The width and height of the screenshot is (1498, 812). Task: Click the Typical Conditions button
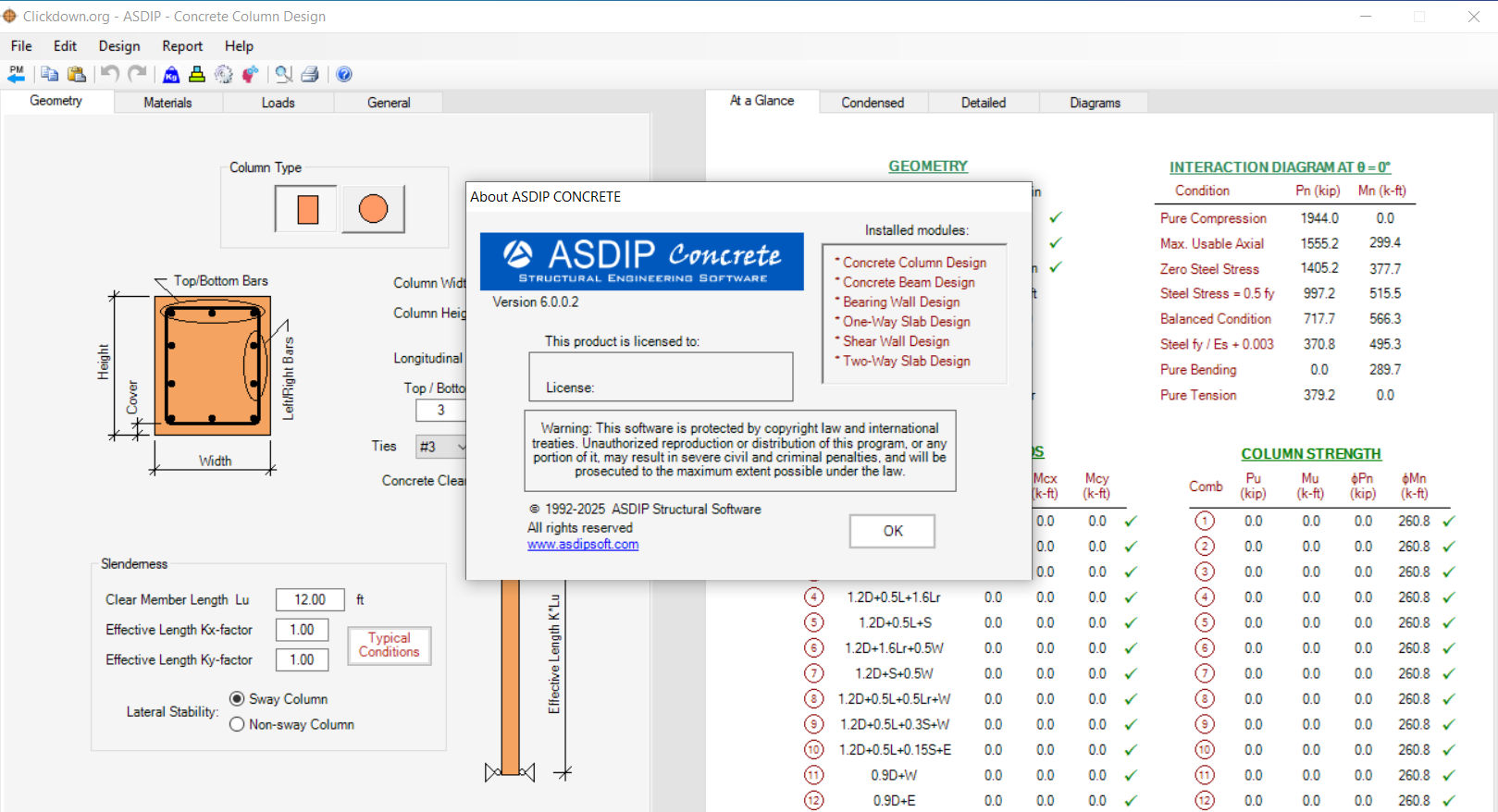[390, 645]
